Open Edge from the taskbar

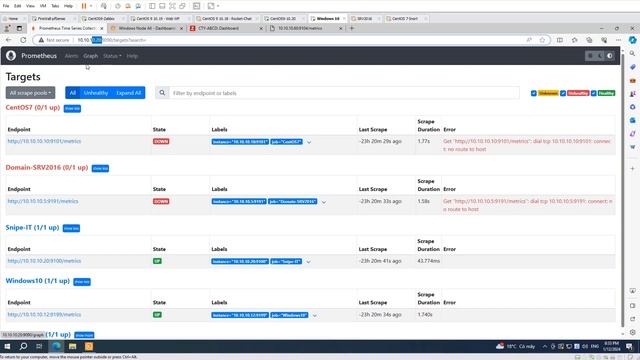(x=56, y=346)
